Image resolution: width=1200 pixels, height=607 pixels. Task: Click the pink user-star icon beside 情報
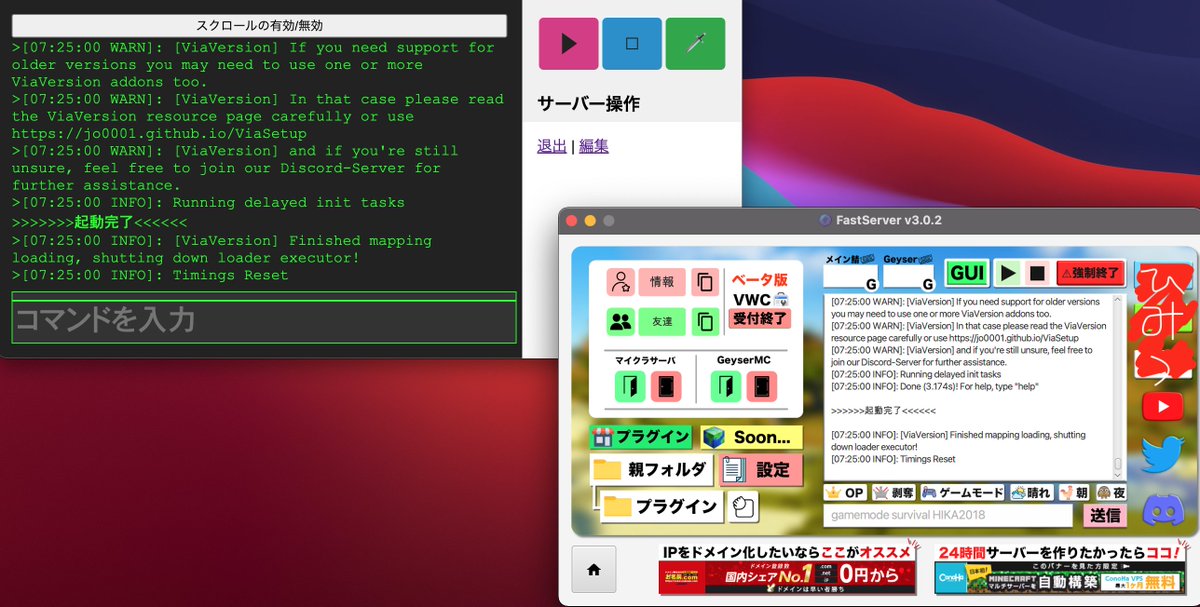click(621, 282)
